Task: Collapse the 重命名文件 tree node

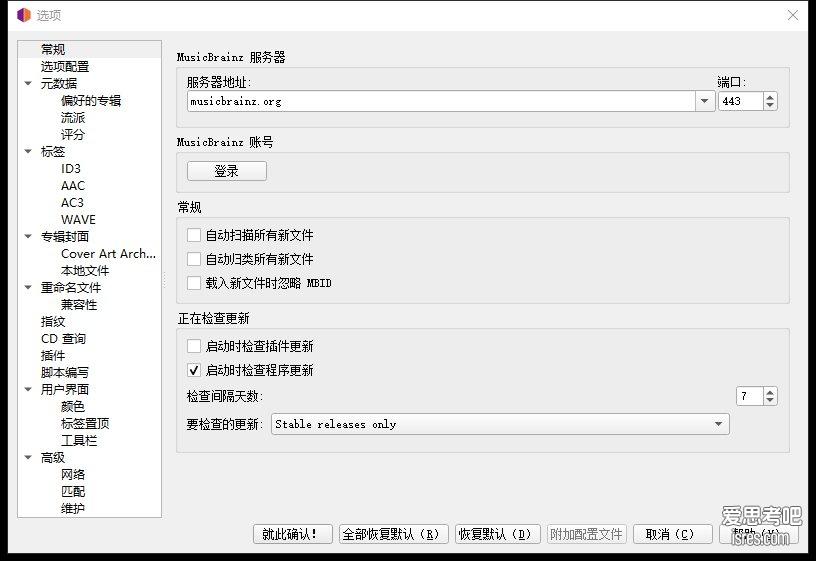Action: point(28,288)
